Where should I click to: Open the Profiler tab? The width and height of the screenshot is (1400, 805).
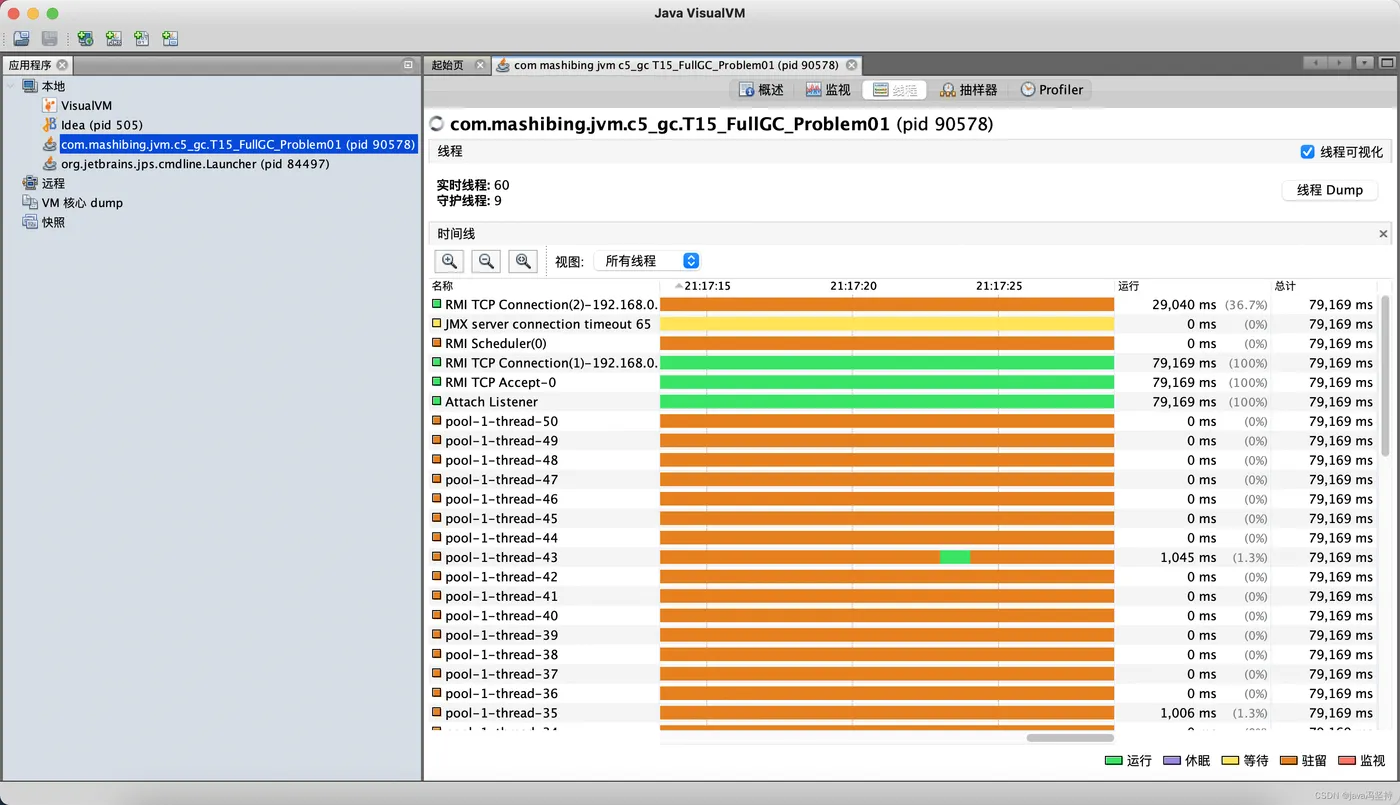click(x=1051, y=90)
